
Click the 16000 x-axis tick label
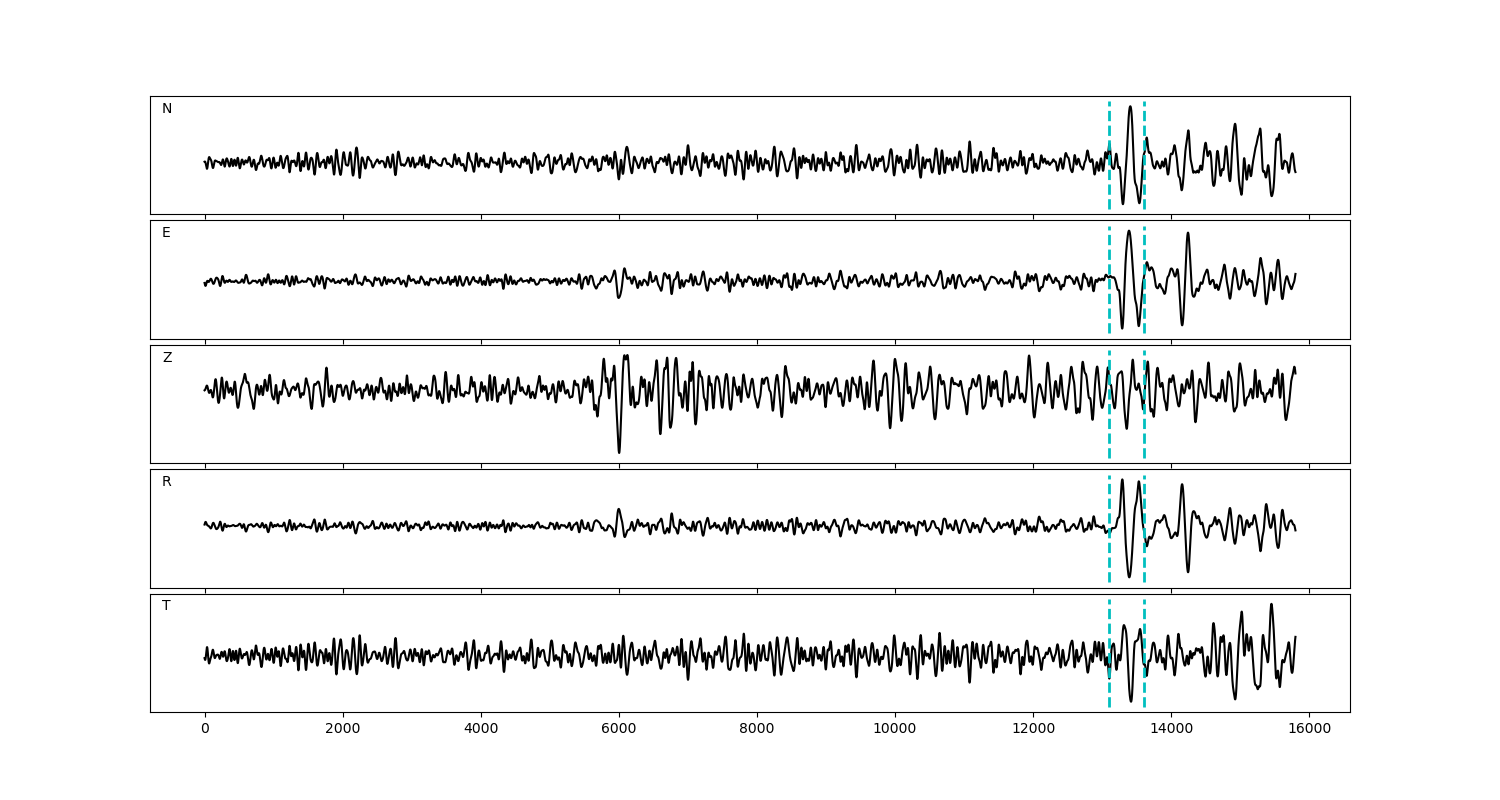1309,730
